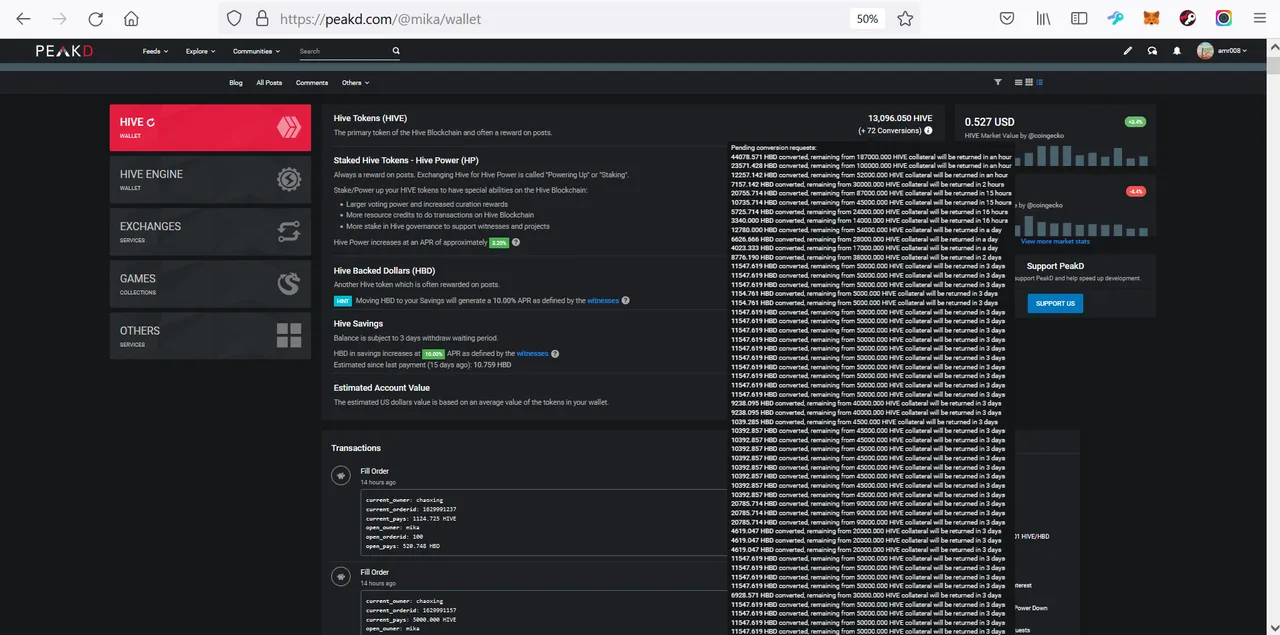
Task: Click the green 3.20% APR badge
Action: tap(499, 242)
